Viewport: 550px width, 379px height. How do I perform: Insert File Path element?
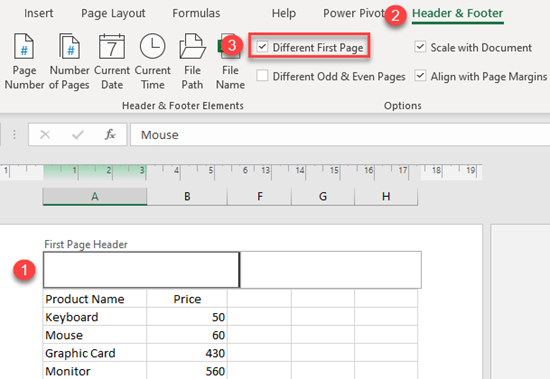(x=192, y=61)
